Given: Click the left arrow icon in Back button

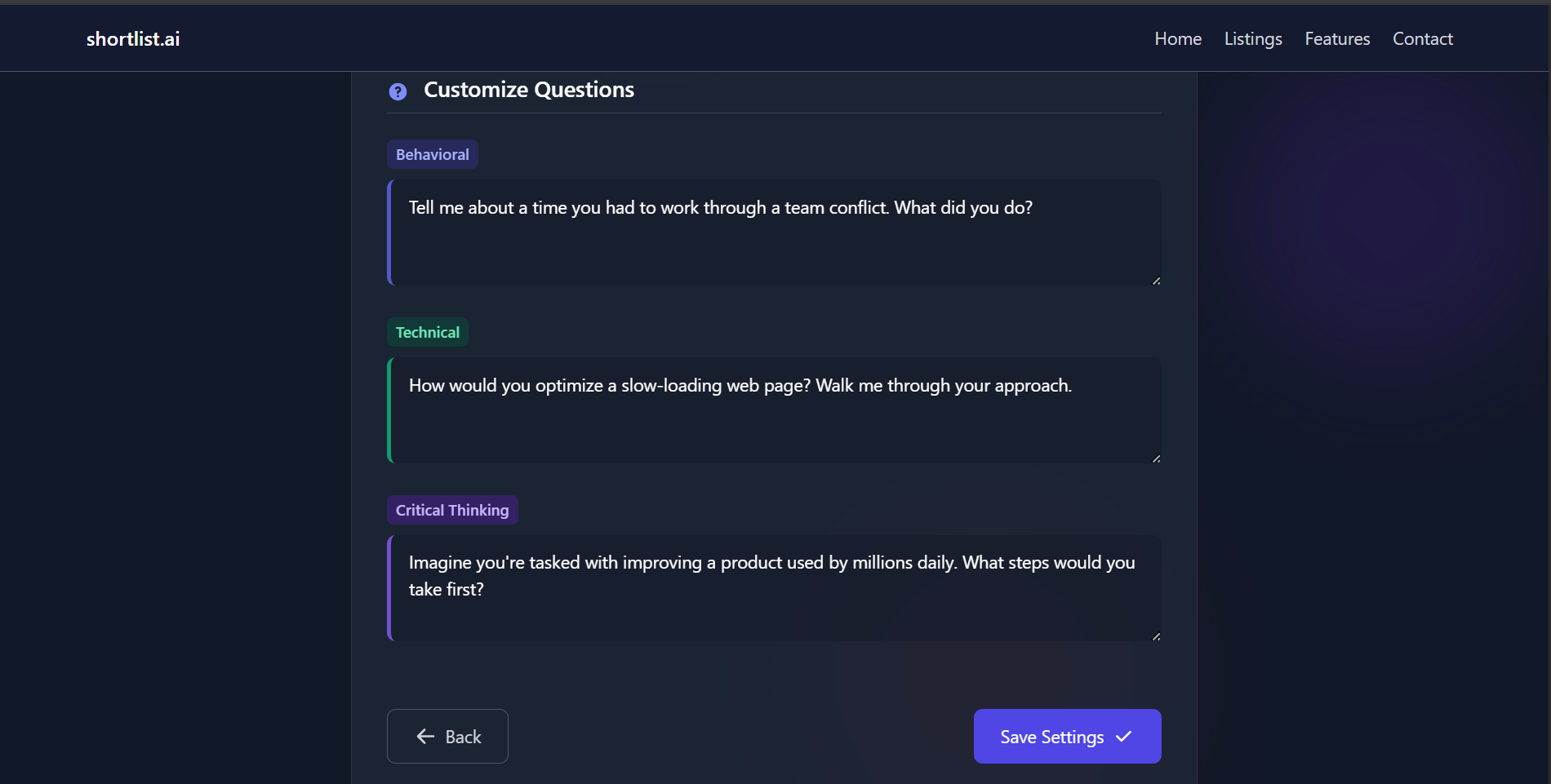Looking at the screenshot, I should [x=425, y=737].
